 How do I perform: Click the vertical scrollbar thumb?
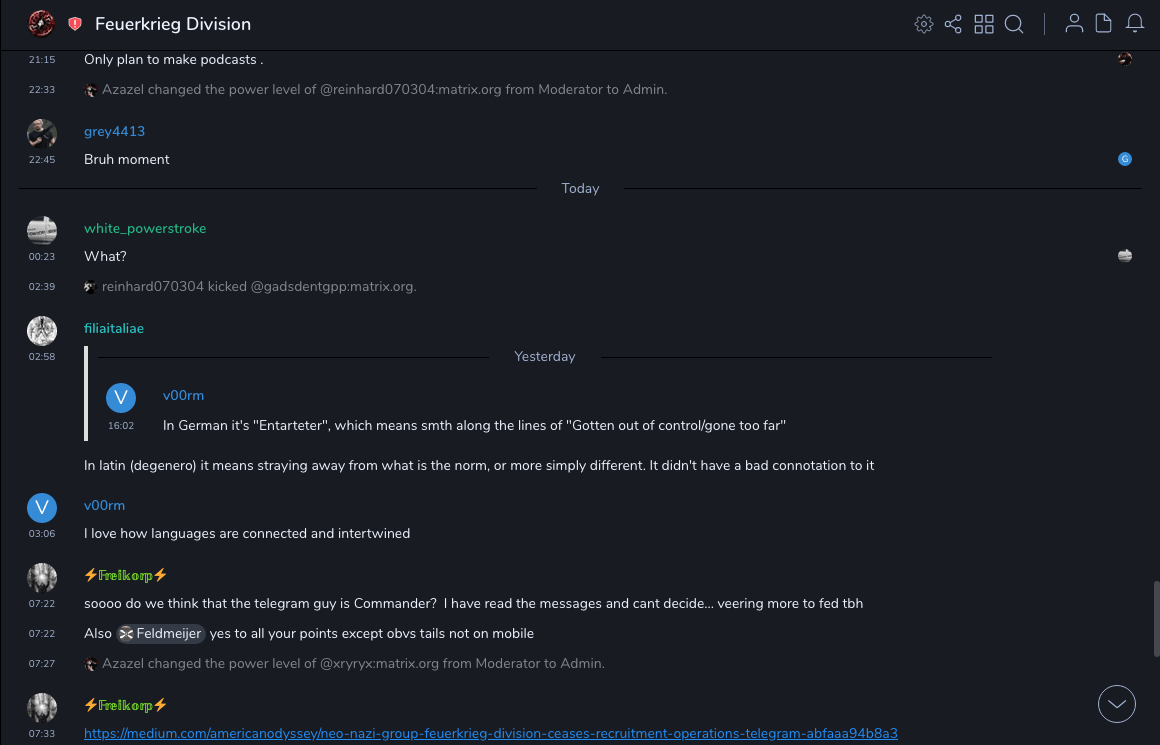(1155, 620)
